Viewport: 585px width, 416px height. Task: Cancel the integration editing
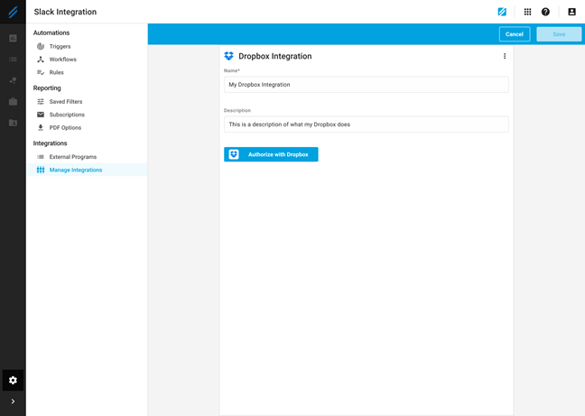pos(514,34)
